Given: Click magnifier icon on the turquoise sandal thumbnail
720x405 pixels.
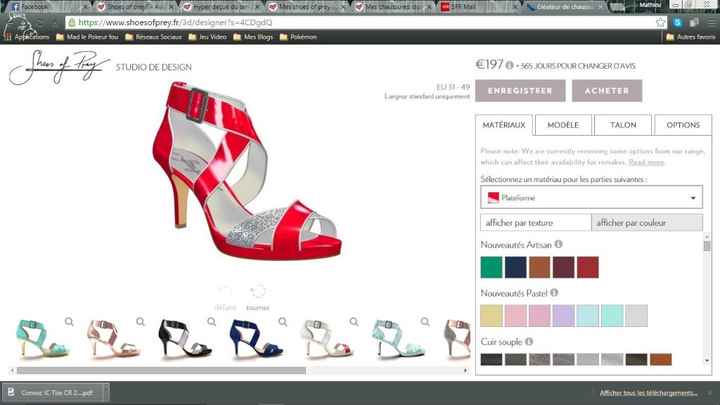Looking at the screenshot, I should coord(69,322).
